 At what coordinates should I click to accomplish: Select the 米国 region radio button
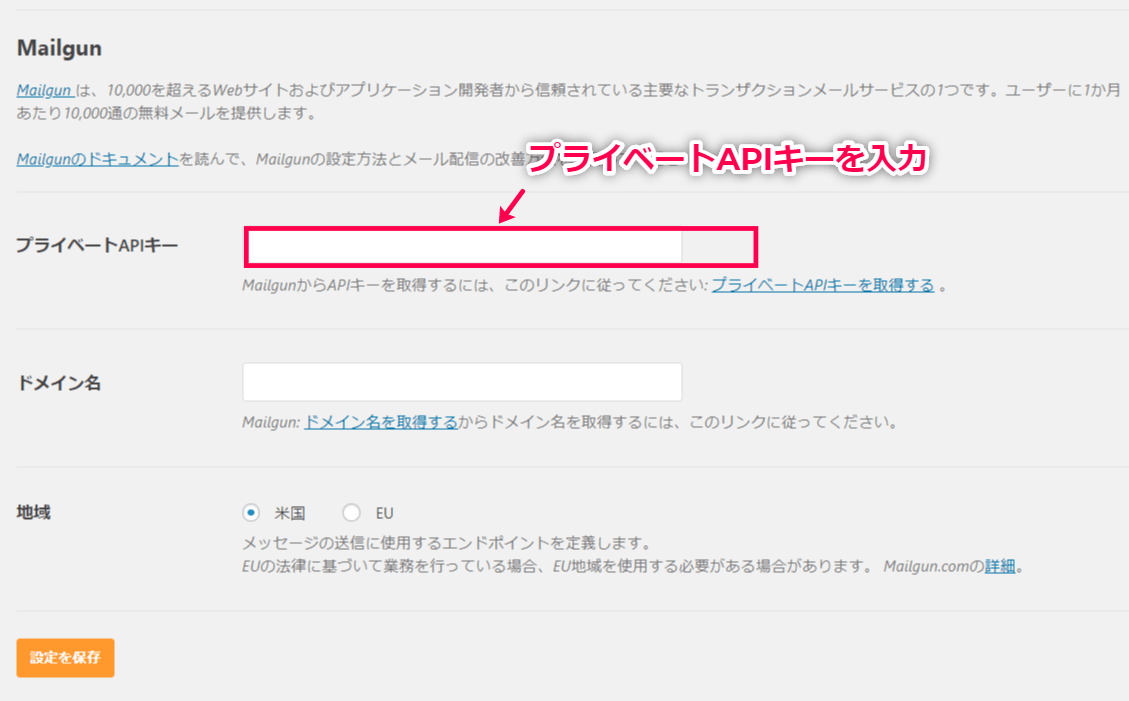coord(251,513)
